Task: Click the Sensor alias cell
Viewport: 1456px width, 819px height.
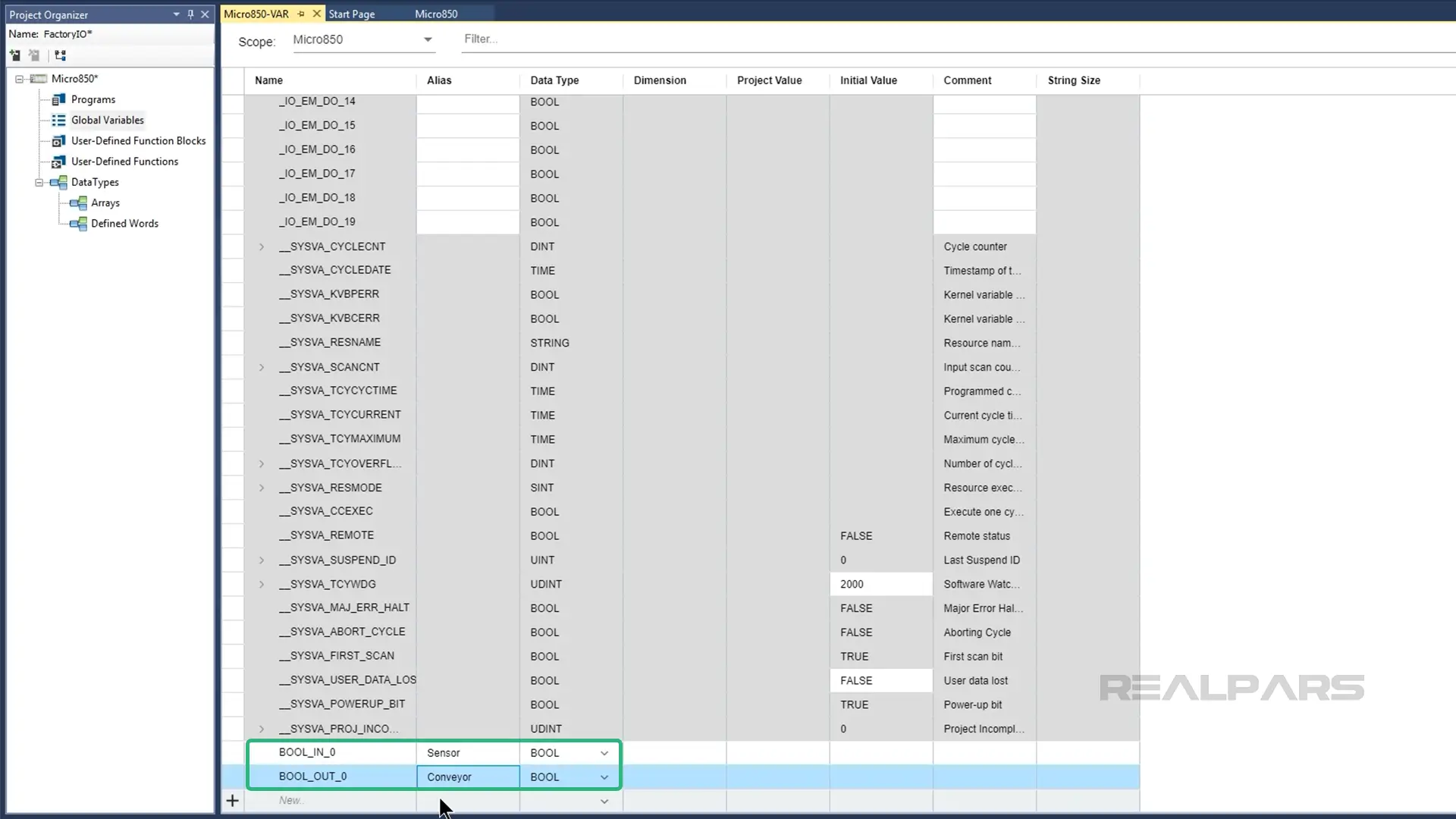Action: tap(468, 753)
